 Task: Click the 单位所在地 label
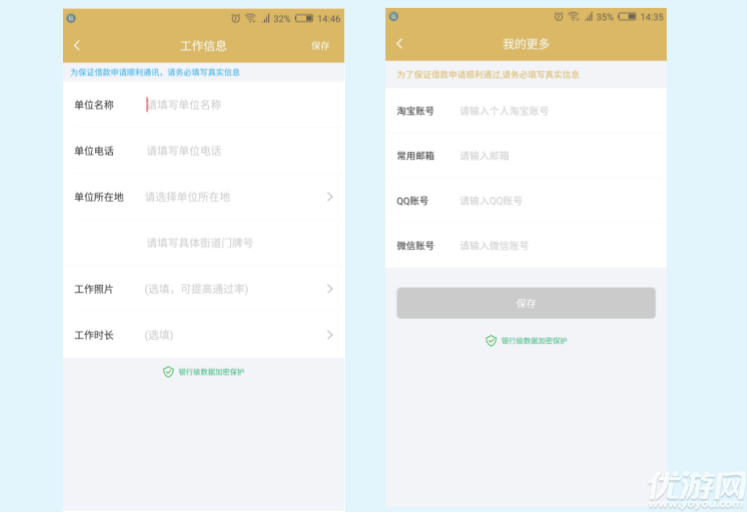click(99, 197)
